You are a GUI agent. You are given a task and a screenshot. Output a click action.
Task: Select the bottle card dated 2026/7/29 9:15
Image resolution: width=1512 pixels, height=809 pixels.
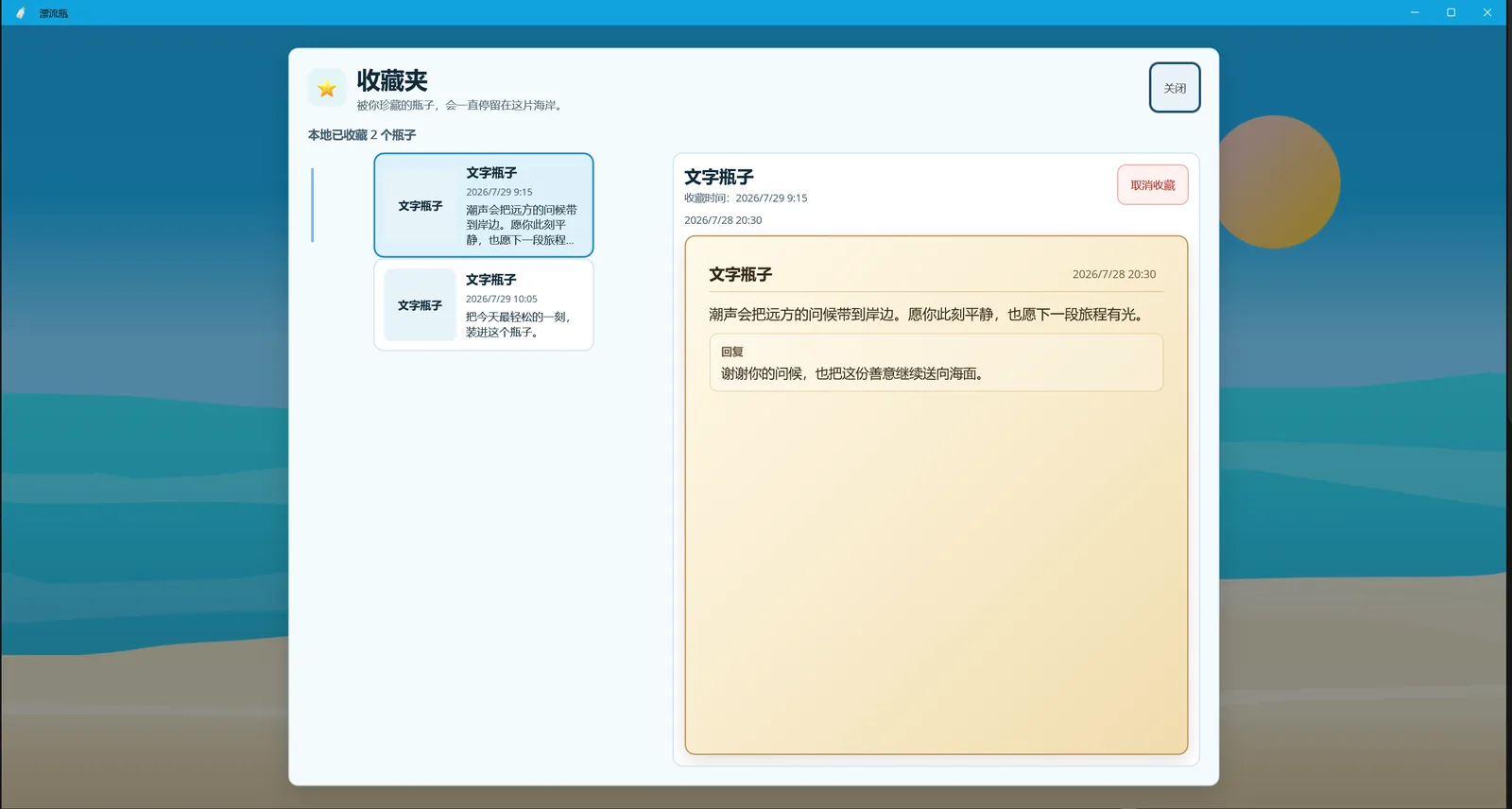(x=484, y=205)
